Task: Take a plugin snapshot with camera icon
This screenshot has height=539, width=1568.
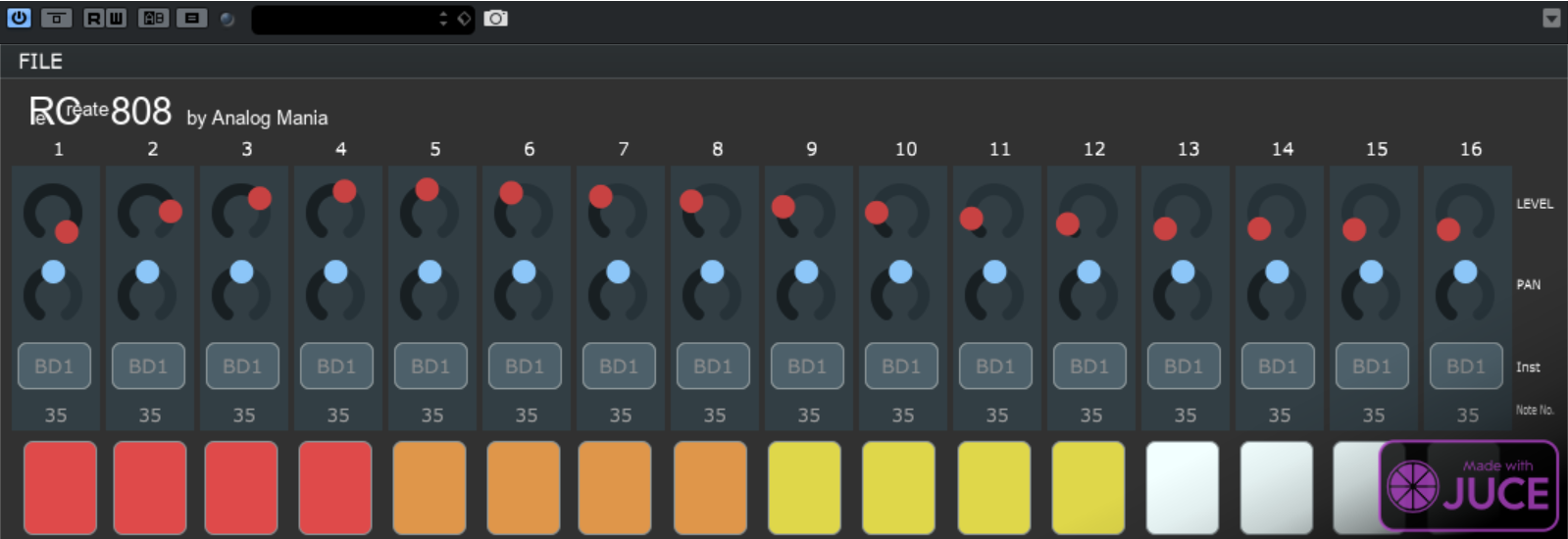Action: tap(496, 18)
